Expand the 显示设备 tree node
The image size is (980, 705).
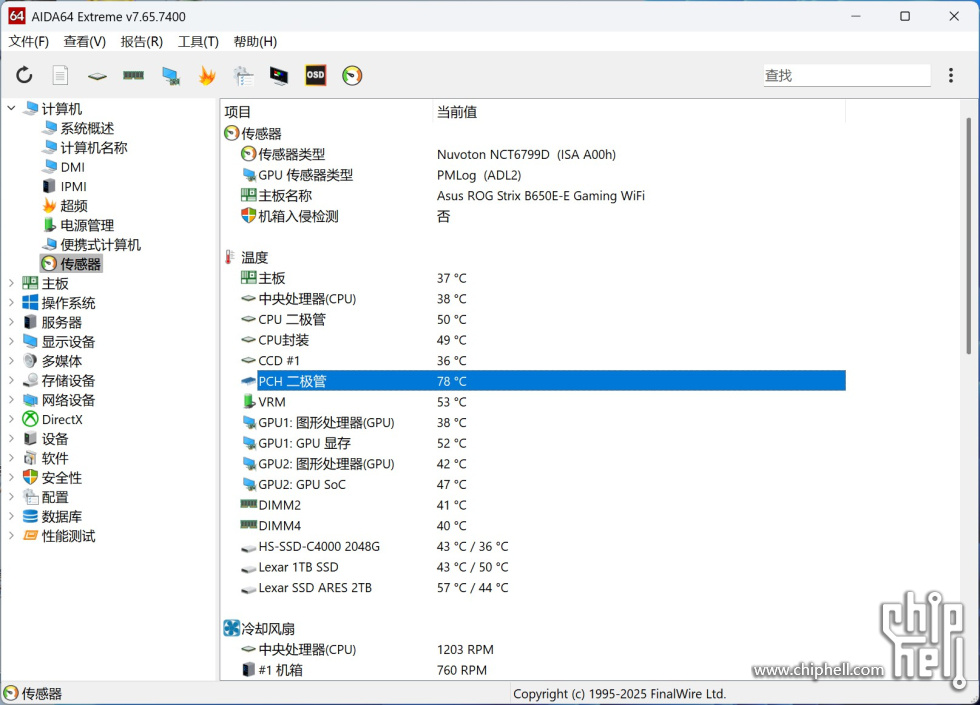click(x=11, y=341)
